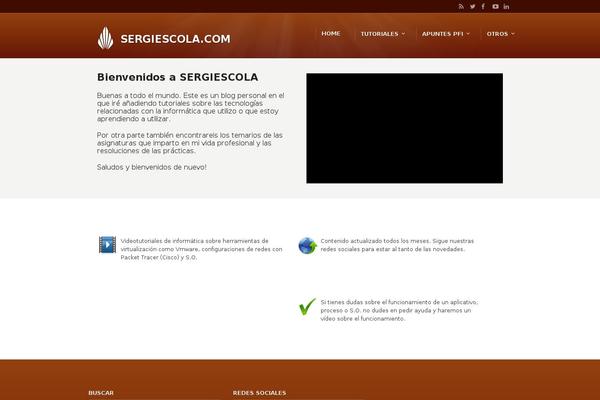Click the black video player area
Screen dimensions: 600x400
(404, 128)
